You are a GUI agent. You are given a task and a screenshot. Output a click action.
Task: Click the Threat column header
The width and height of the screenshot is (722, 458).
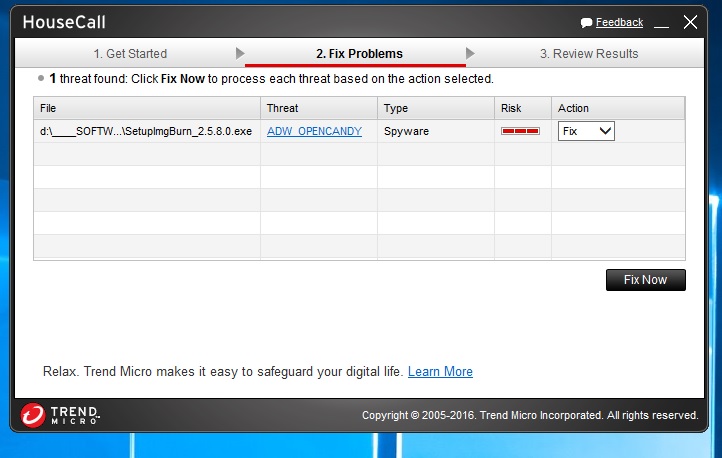click(x=319, y=108)
